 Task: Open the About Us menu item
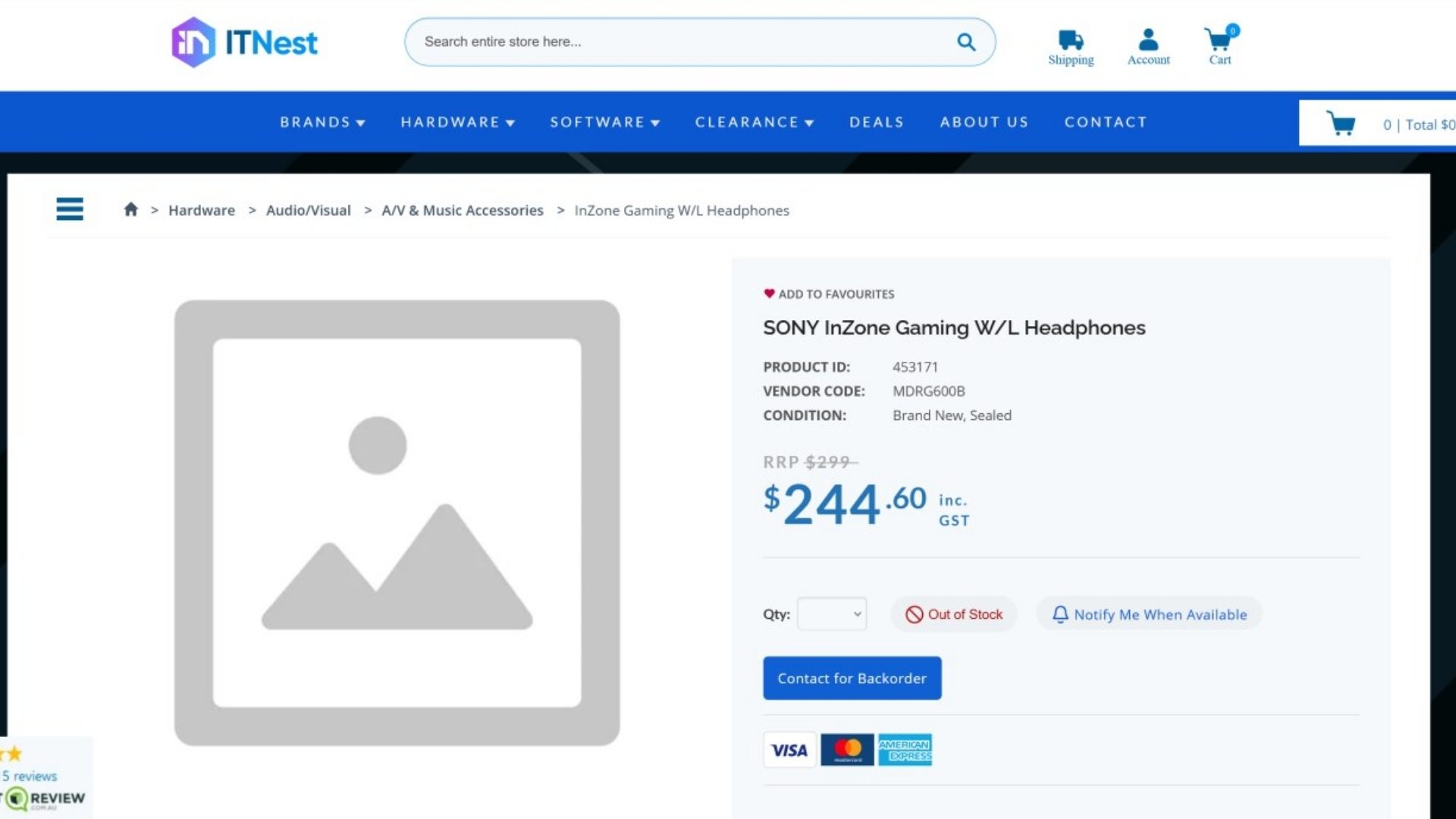(984, 122)
